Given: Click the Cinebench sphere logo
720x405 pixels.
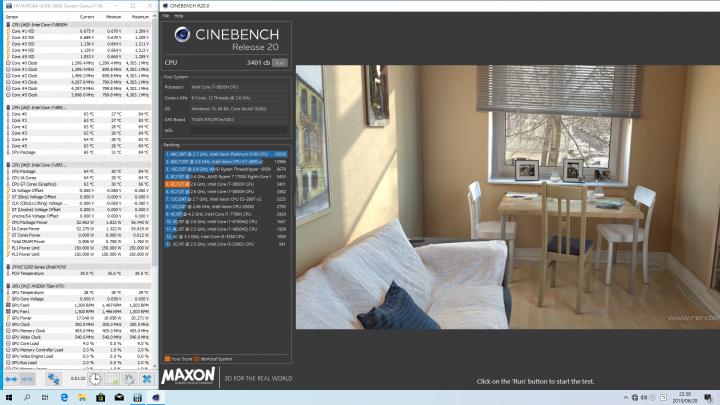Looking at the screenshot, I should tap(182, 34).
